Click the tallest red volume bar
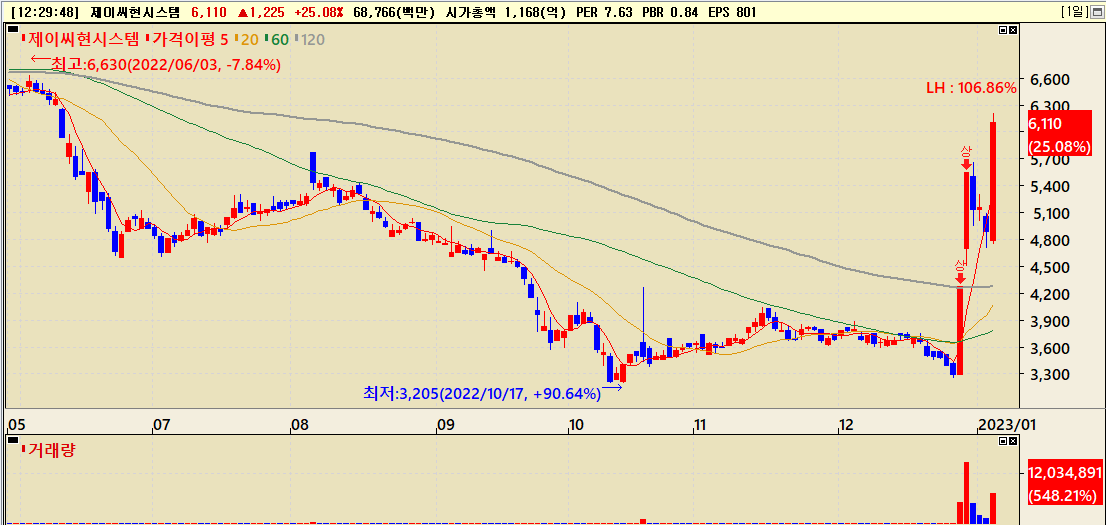The height and width of the screenshot is (525, 1106). click(966, 493)
